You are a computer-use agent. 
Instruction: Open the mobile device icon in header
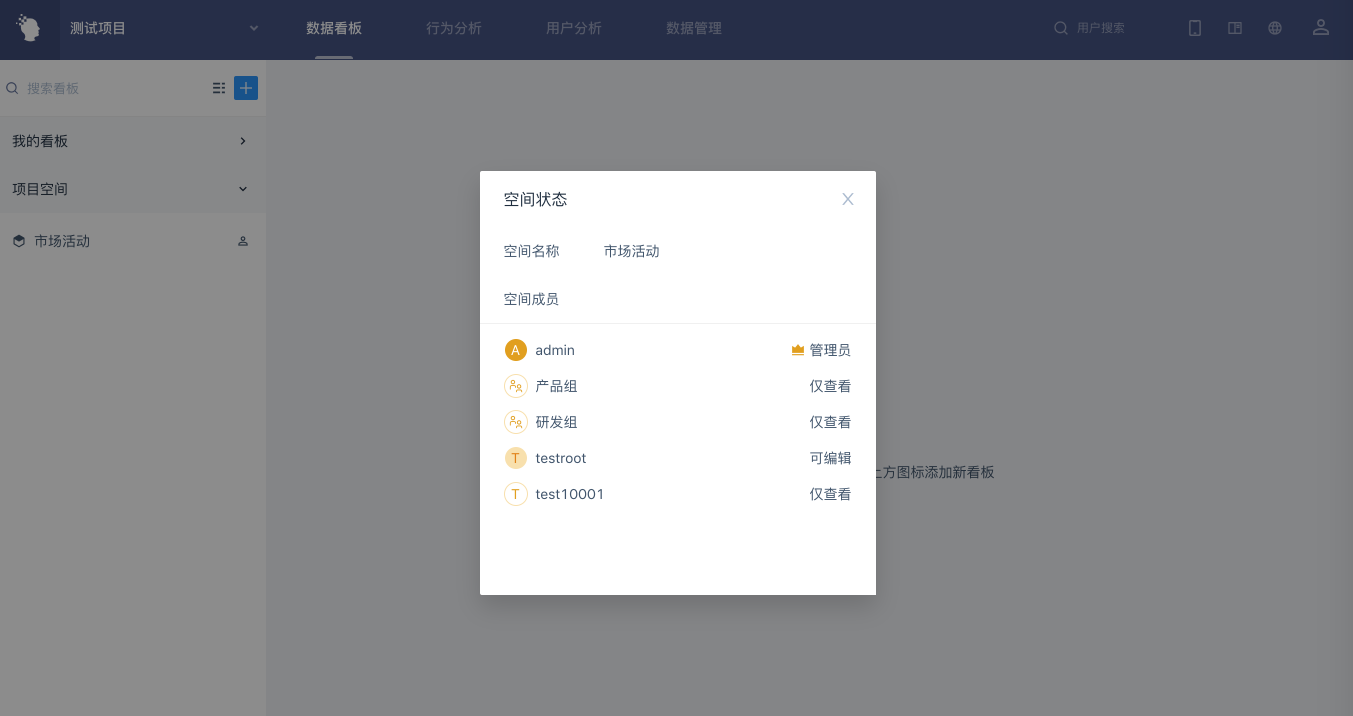(x=1195, y=28)
